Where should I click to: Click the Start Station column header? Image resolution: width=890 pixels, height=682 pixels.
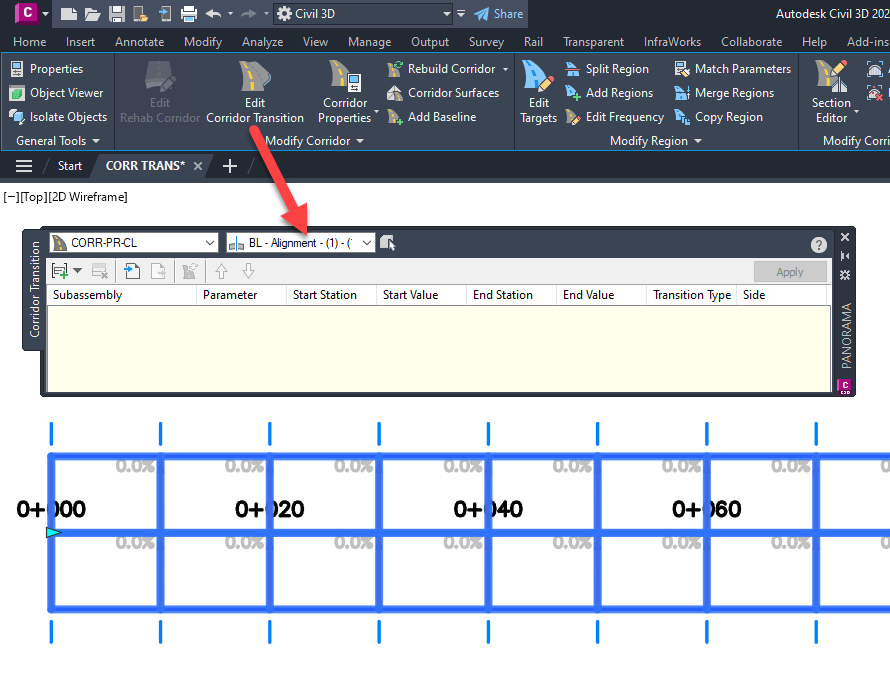tap(331, 295)
